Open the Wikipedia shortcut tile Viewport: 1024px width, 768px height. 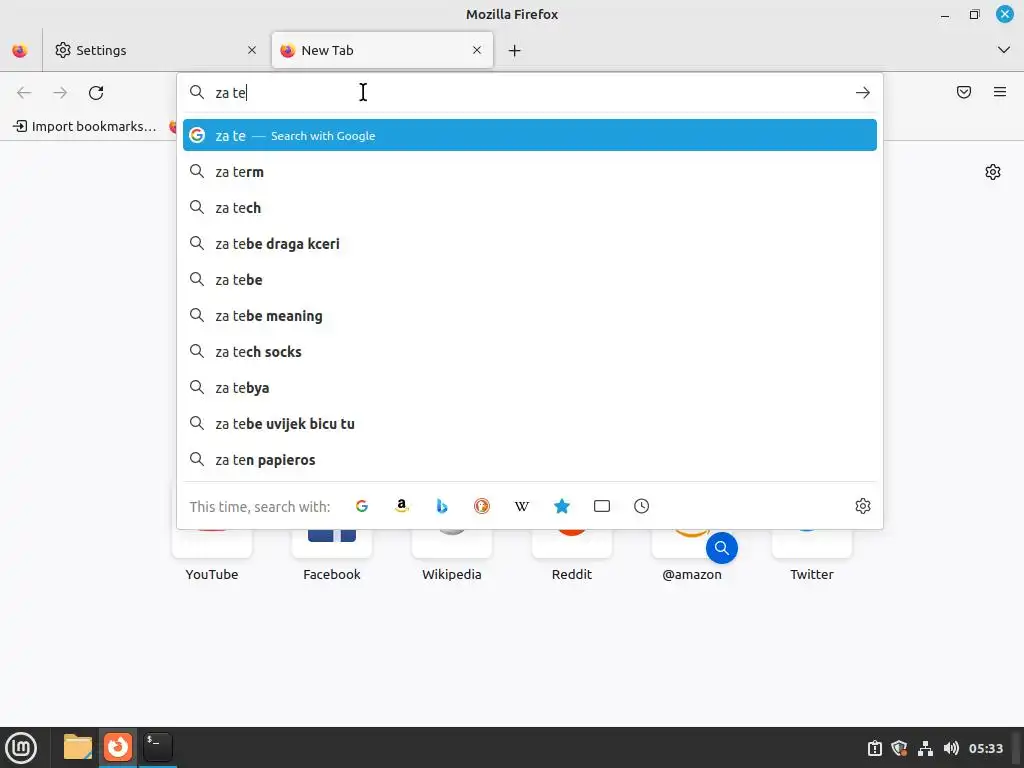(452, 555)
